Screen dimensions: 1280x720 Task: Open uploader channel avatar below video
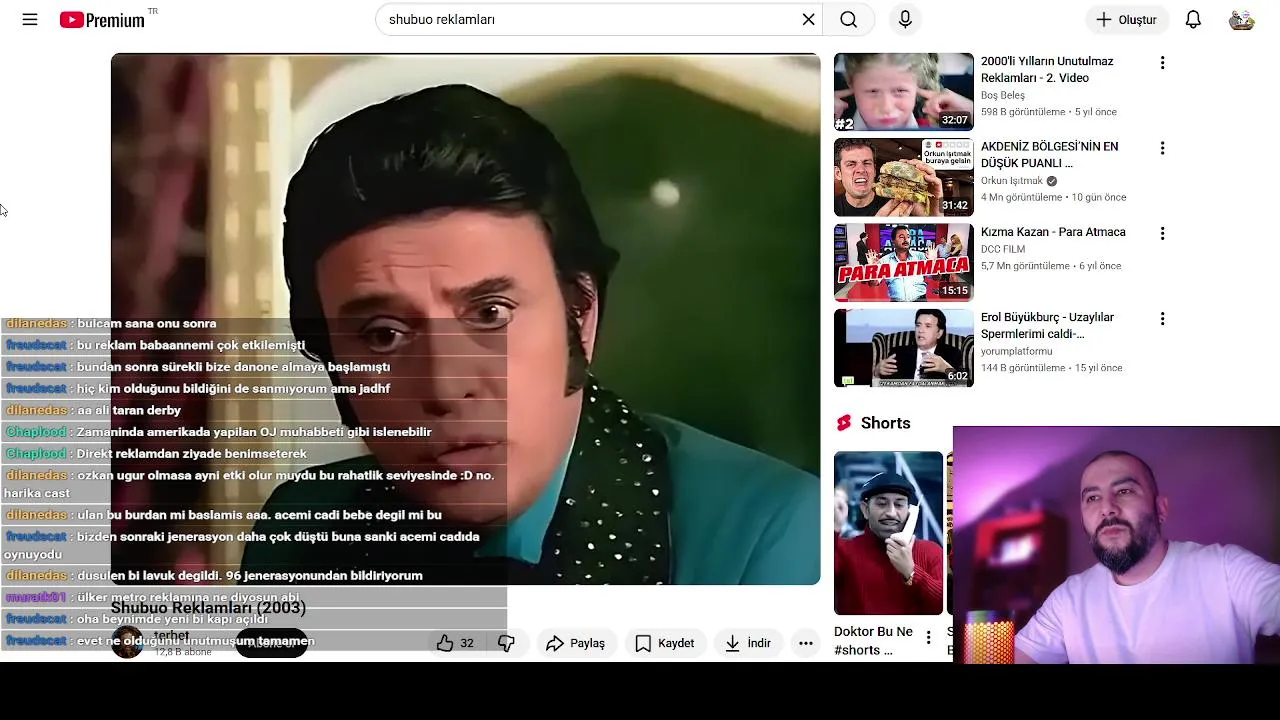pyautogui.click(x=127, y=642)
